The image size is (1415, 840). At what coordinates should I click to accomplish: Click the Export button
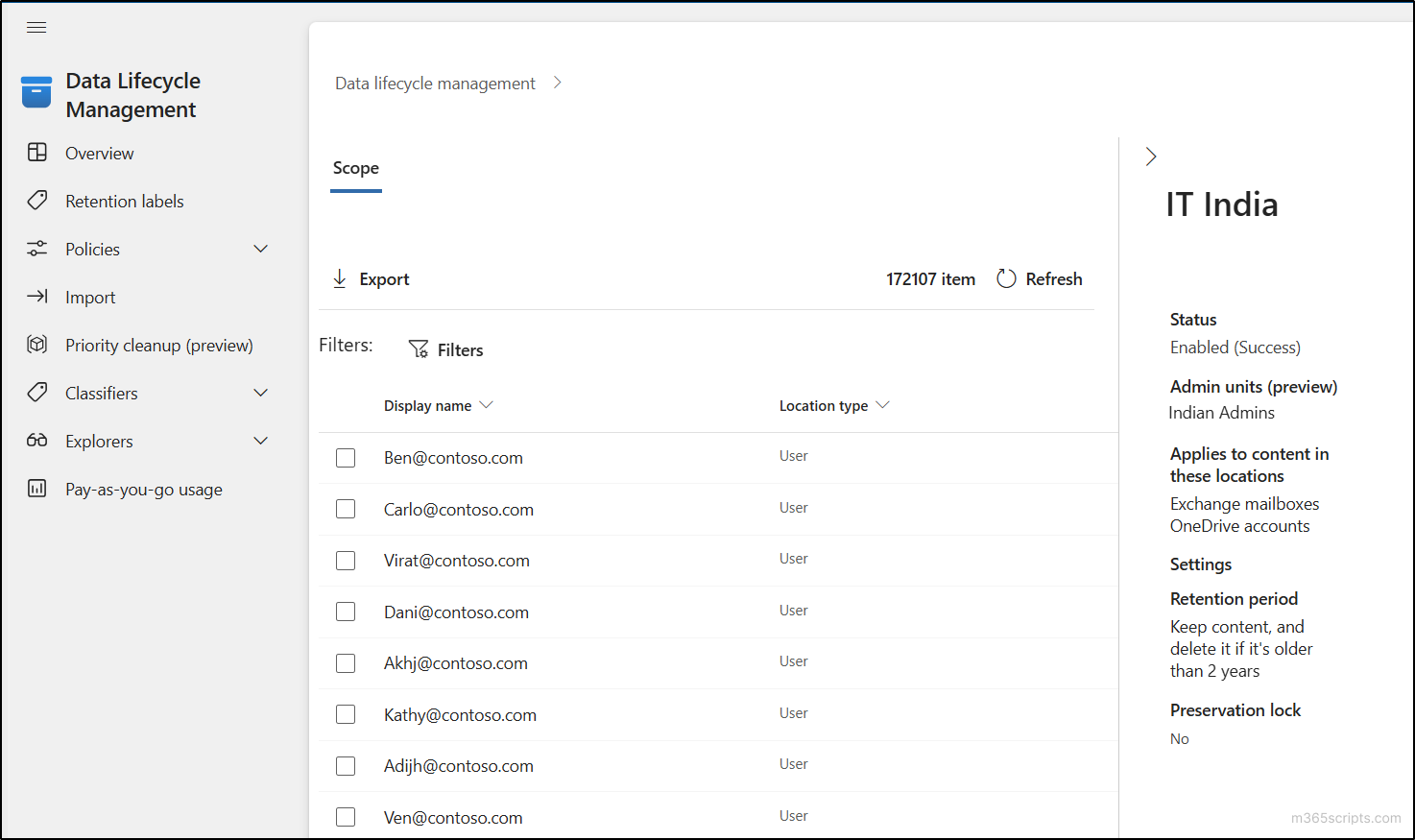371,279
